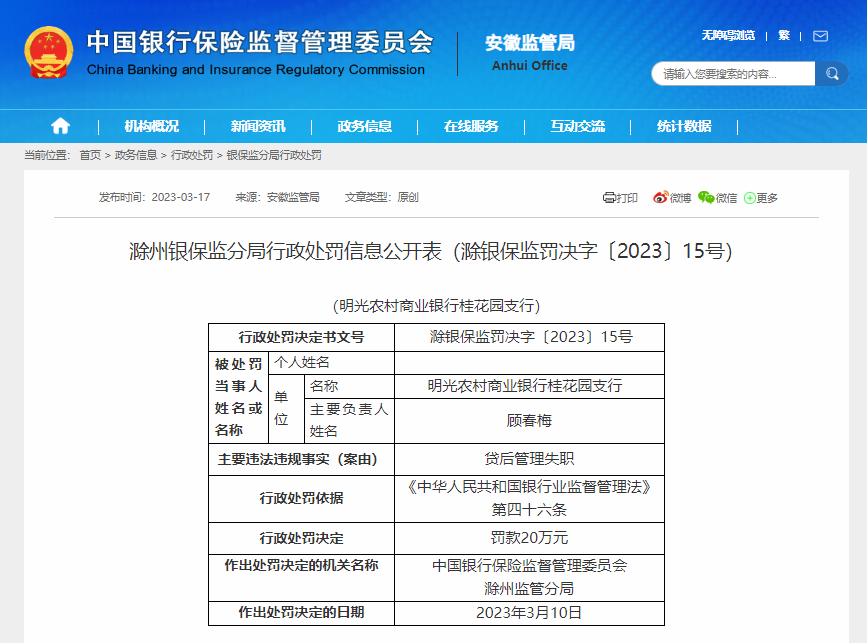This screenshot has width=867, height=643.
Task: Click the 作出处罚决定的日期 cell
Action: tap(301, 613)
